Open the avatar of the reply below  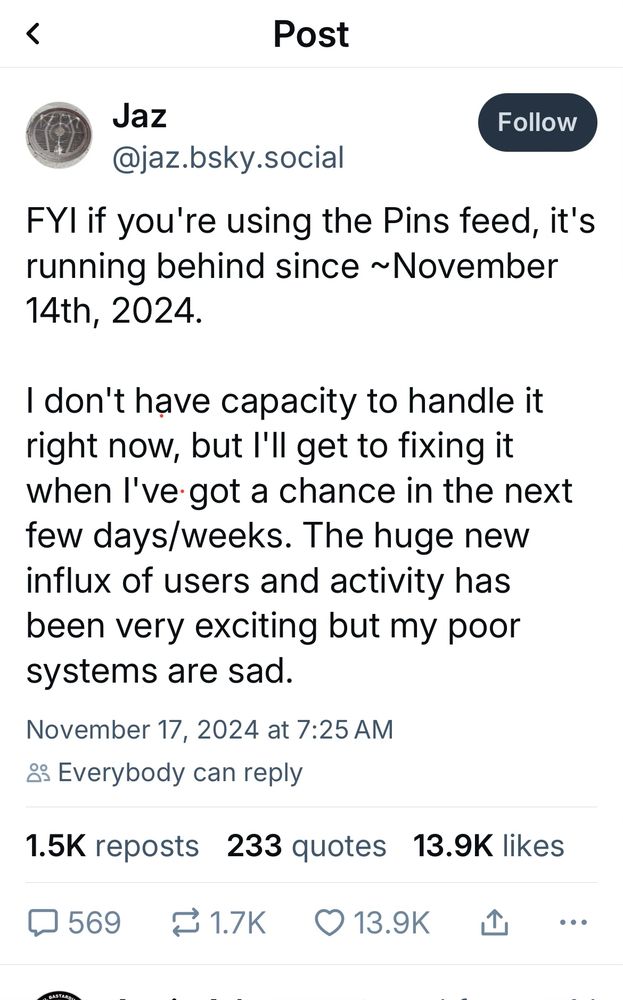[x=59, y=996]
